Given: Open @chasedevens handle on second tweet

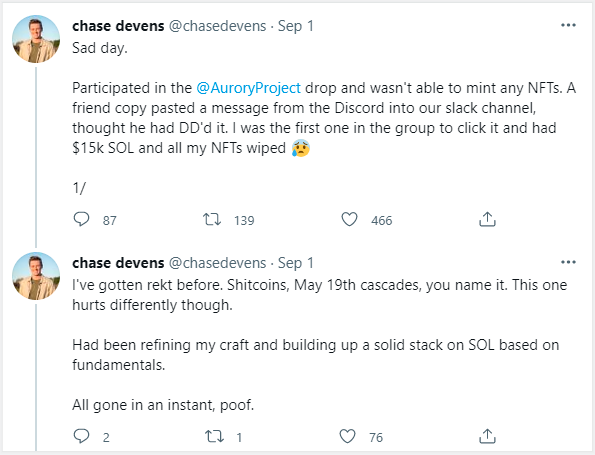Looking at the screenshot, I should tap(217, 263).
